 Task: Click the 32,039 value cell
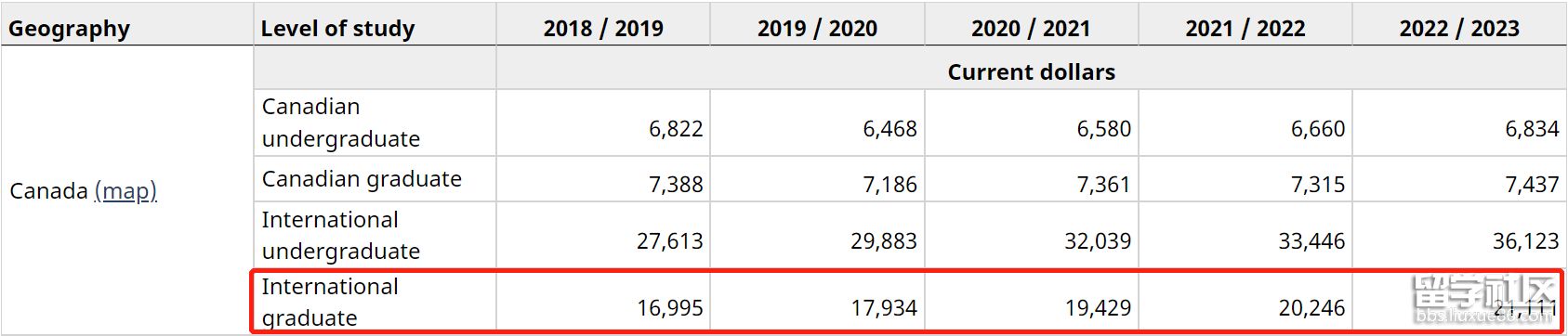tap(1031, 236)
